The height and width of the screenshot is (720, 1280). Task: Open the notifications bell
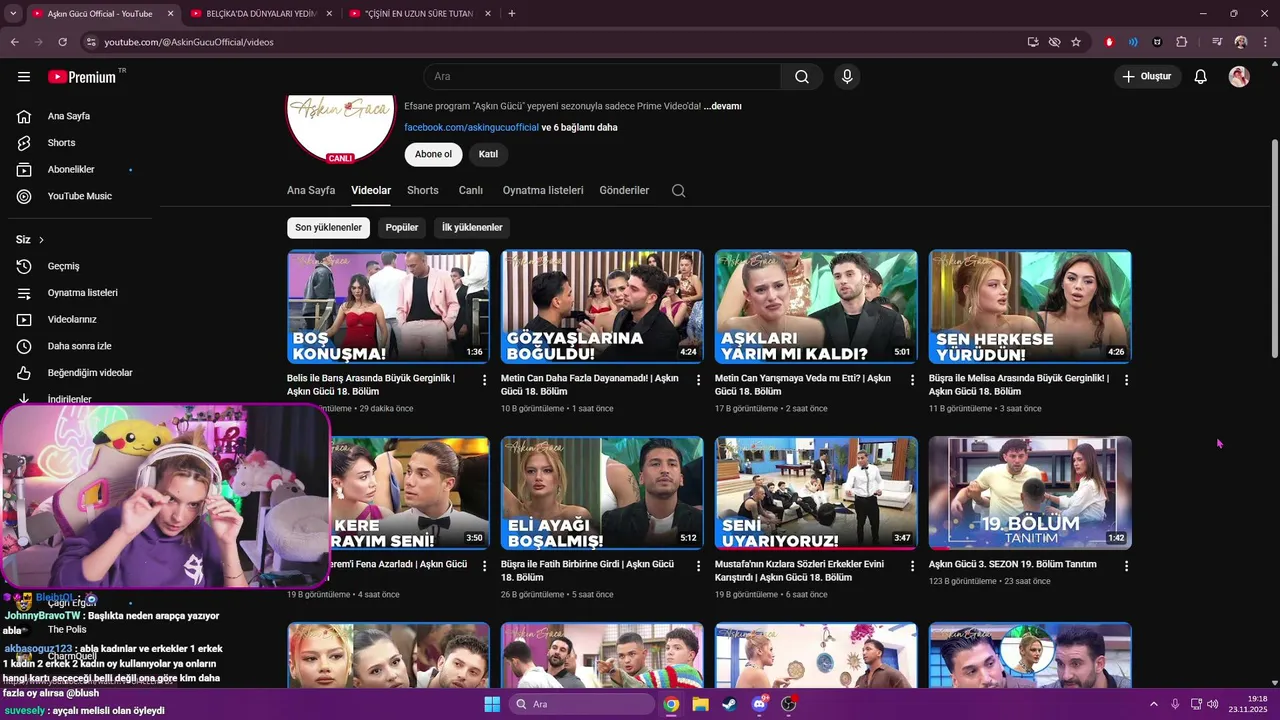point(1201,77)
